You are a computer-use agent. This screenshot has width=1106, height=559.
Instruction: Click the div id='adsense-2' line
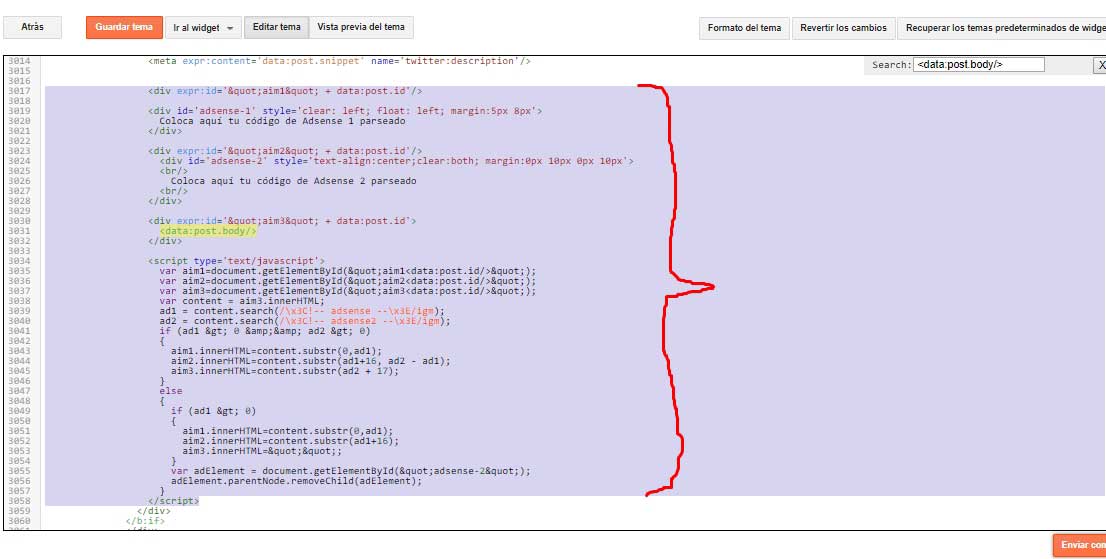coord(396,161)
